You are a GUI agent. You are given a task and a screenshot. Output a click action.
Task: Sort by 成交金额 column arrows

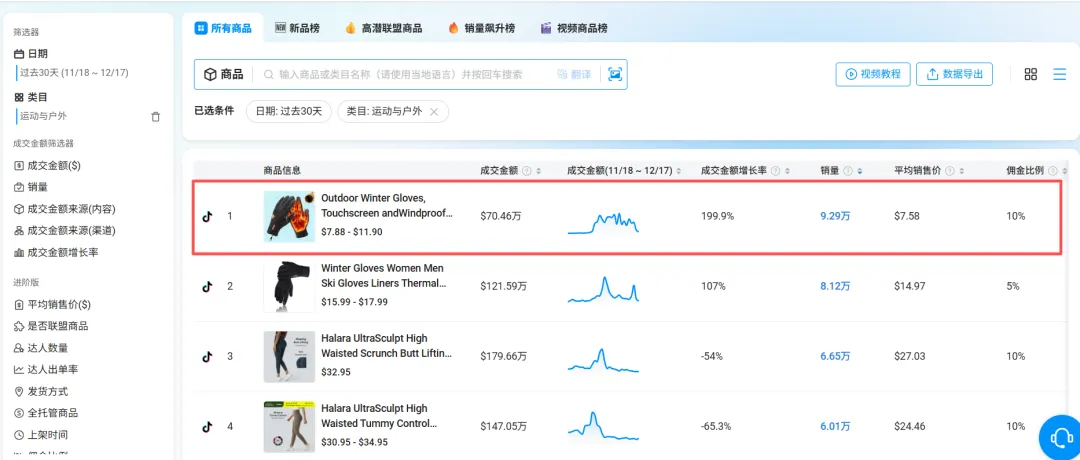[539, 171]
